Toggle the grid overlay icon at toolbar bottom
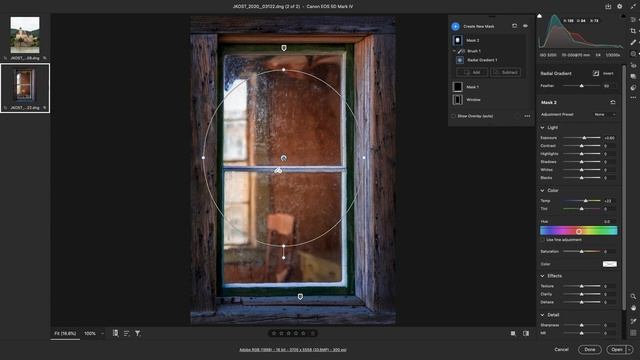This screenshot has height=360, width=640. pos(633,333)
